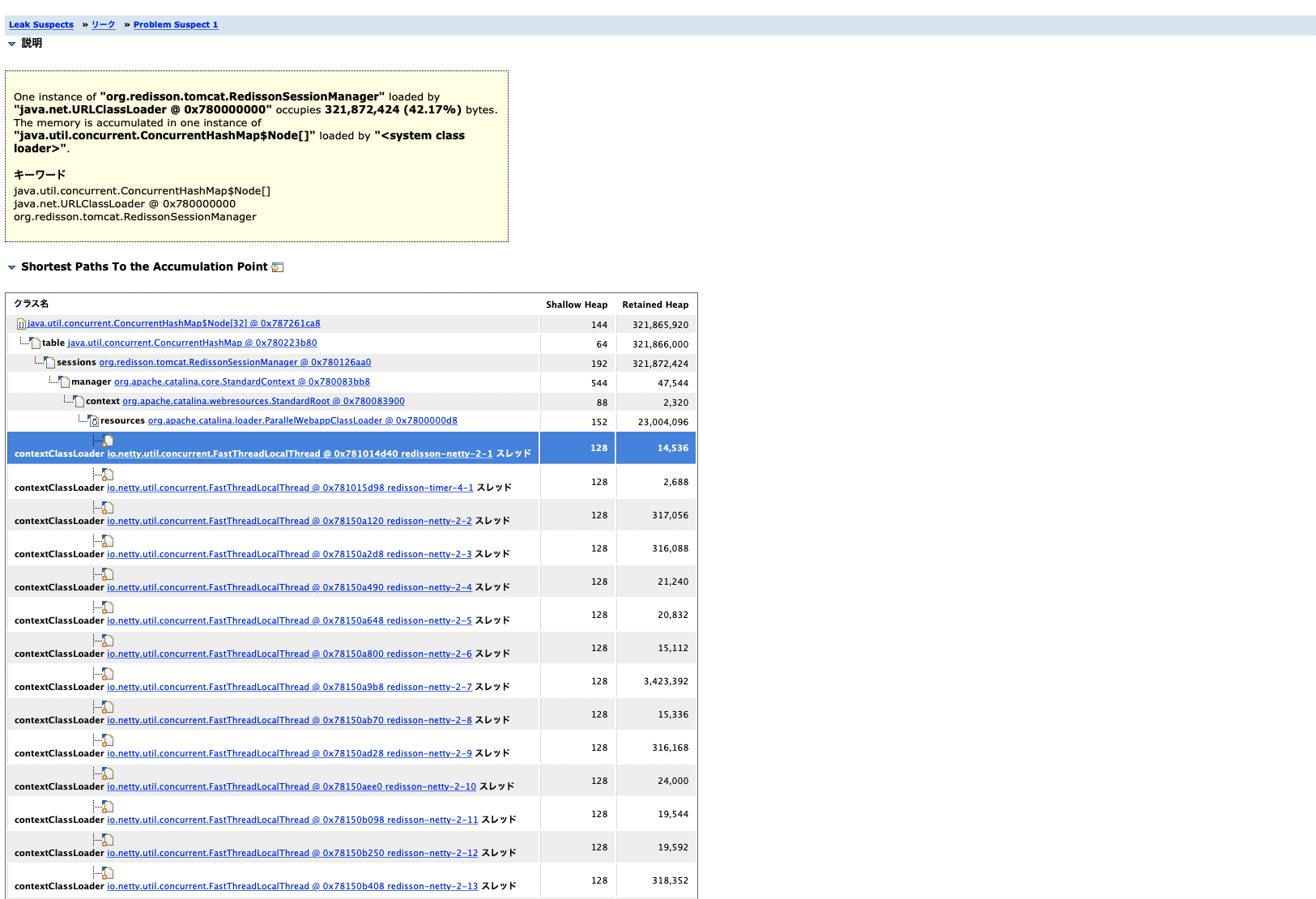Open ConcurrentHashMap$Node[32] @ 0x787261ca8 link

point(174,324)
